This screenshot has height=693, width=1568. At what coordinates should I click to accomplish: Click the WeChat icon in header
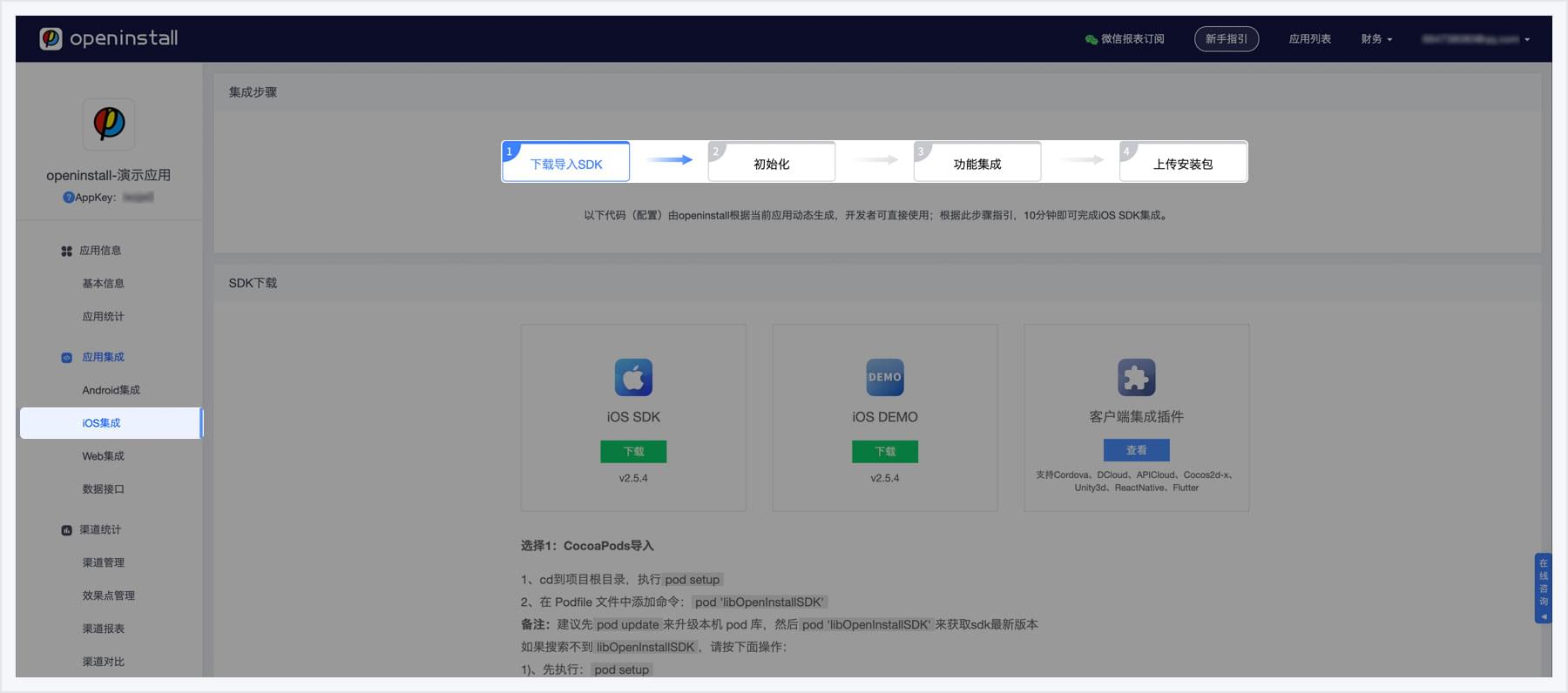pos(1091,39)
